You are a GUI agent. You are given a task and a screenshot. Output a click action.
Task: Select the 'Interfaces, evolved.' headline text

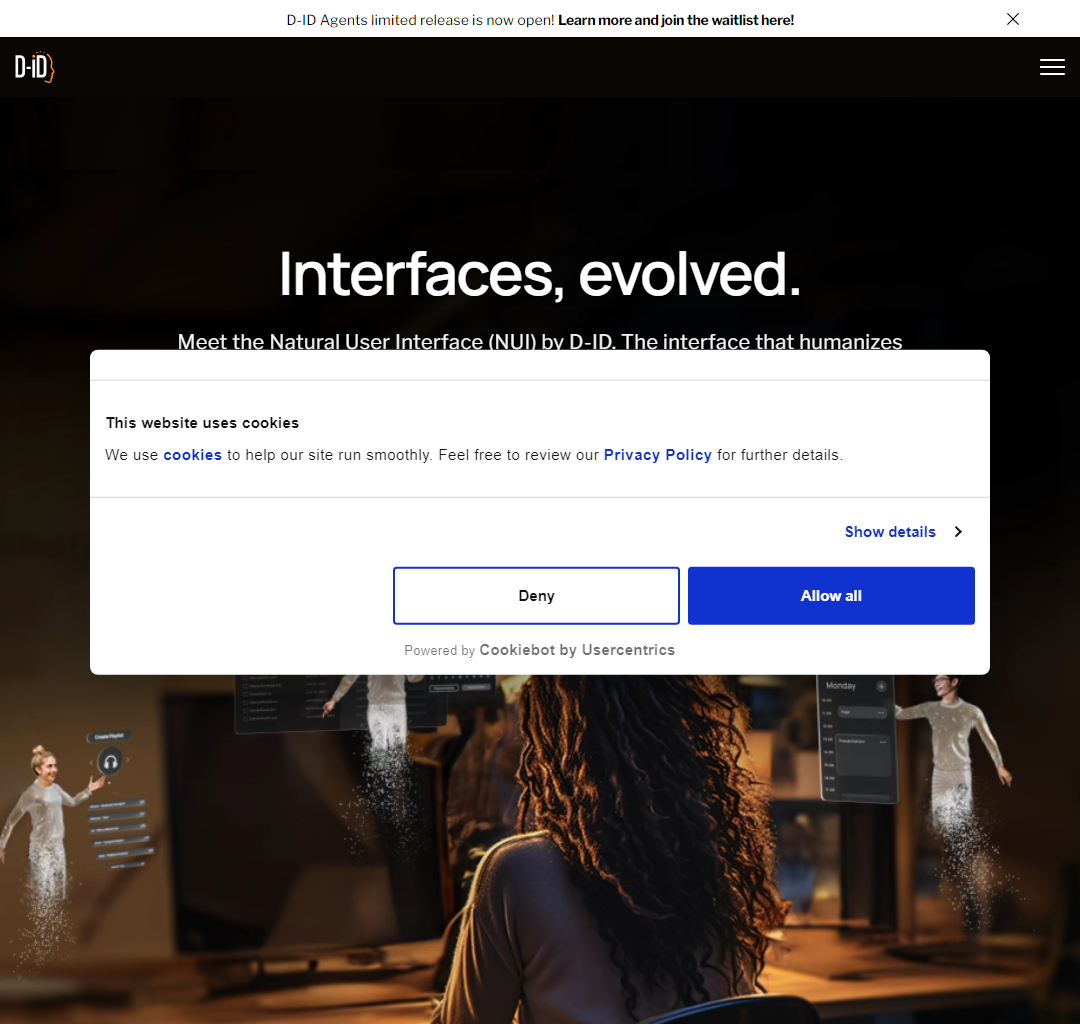[x=539, y=275]
